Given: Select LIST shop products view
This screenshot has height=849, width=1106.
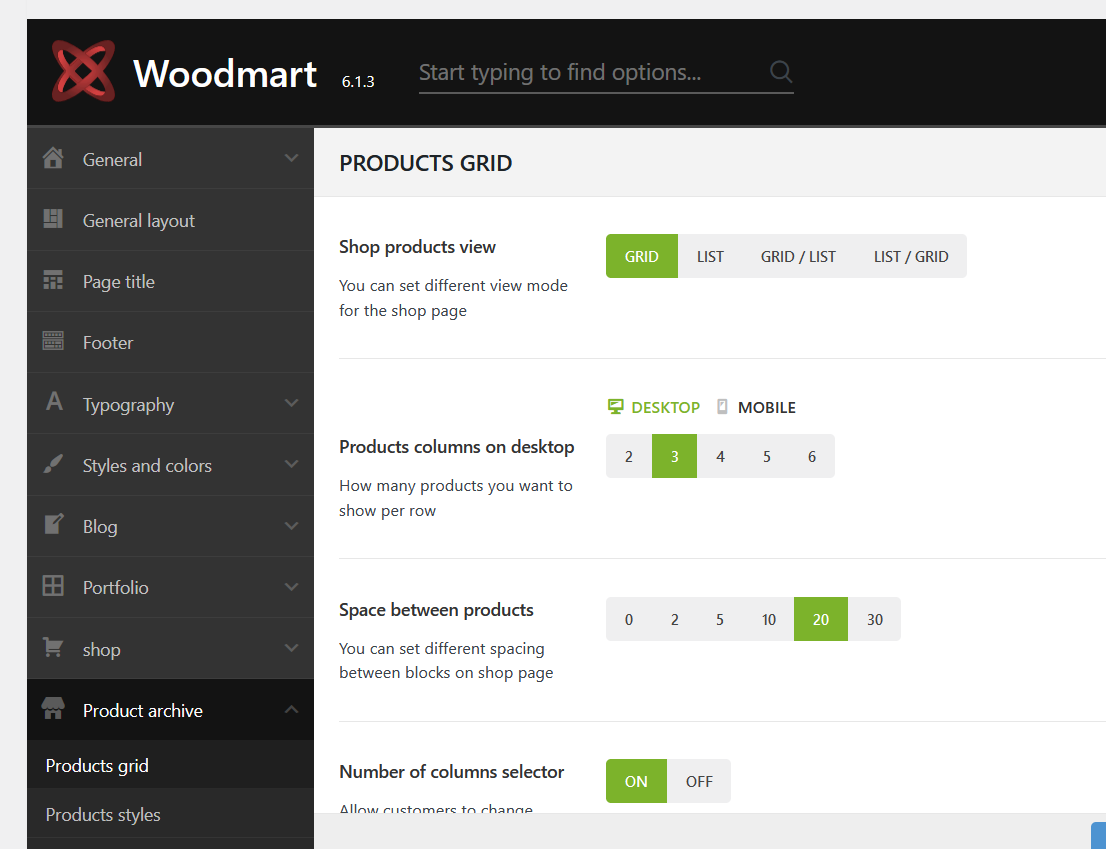Looking at the screenshot, I should (x=710, y=256).
